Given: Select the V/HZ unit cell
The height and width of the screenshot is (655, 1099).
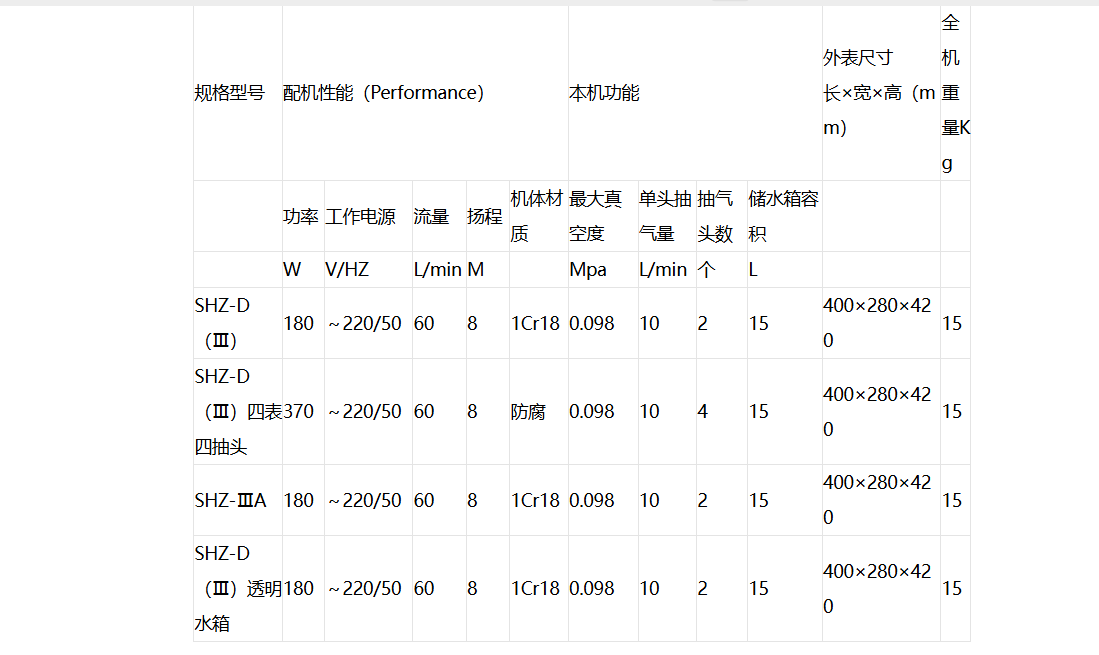Looking at the screenshot, I should [347, 270].
